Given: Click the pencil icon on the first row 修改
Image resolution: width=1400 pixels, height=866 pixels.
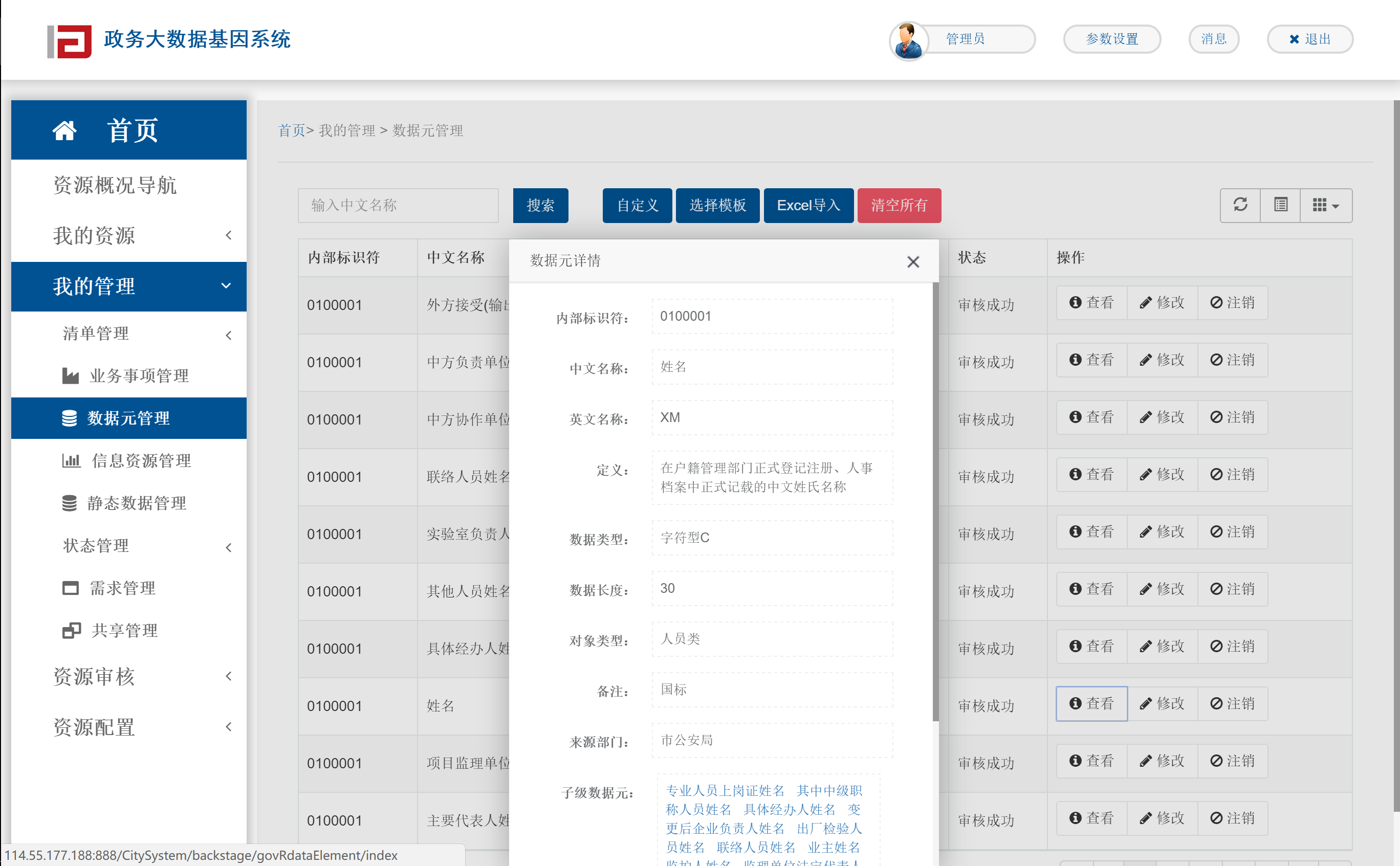Looking at the screenshot, I should [1146, 302].
